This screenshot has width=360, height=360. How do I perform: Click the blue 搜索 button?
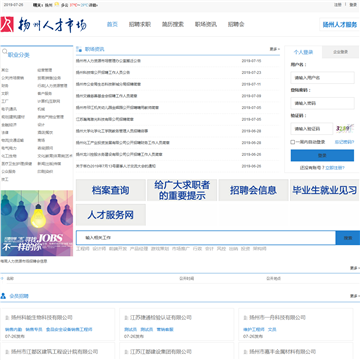(x=348, y=238)
